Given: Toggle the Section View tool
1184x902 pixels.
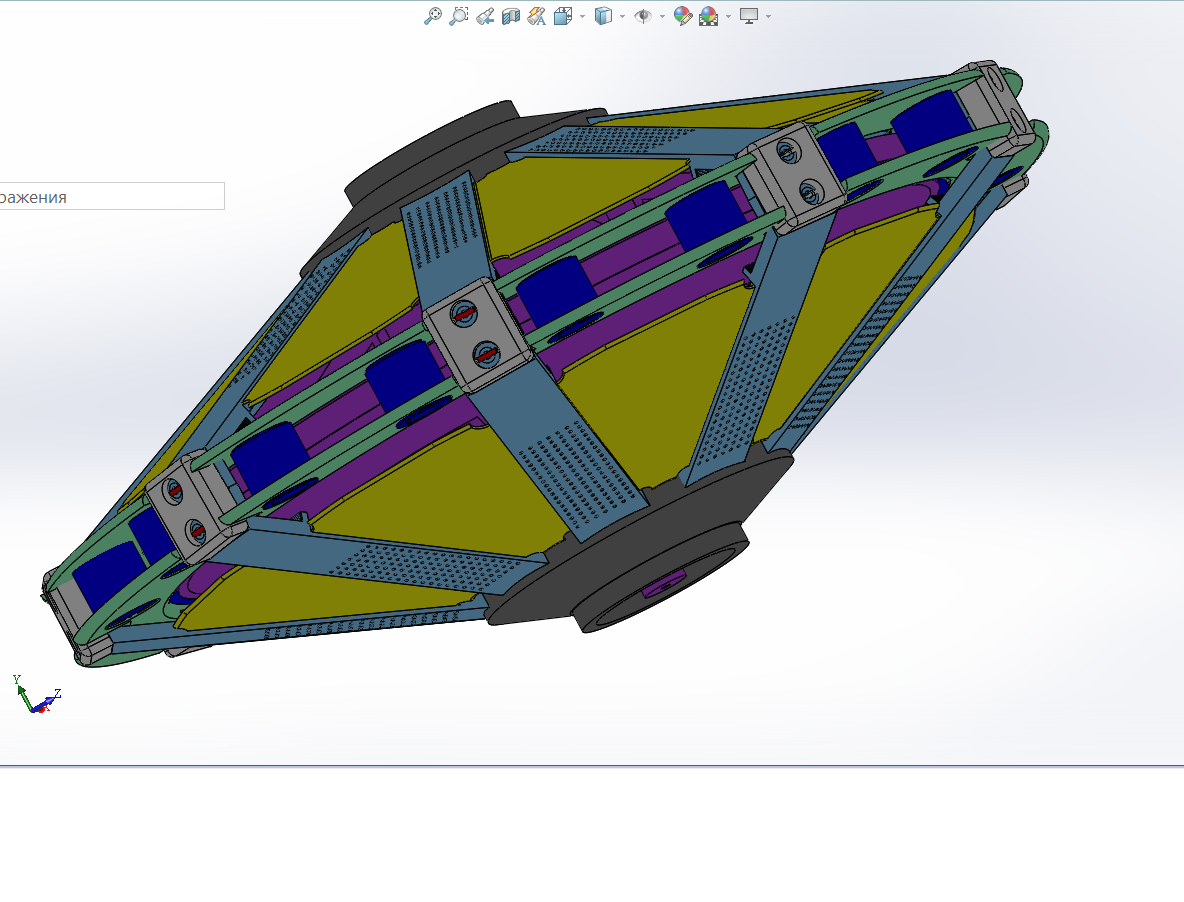Looking at the screenshot, I should (510, 16).
